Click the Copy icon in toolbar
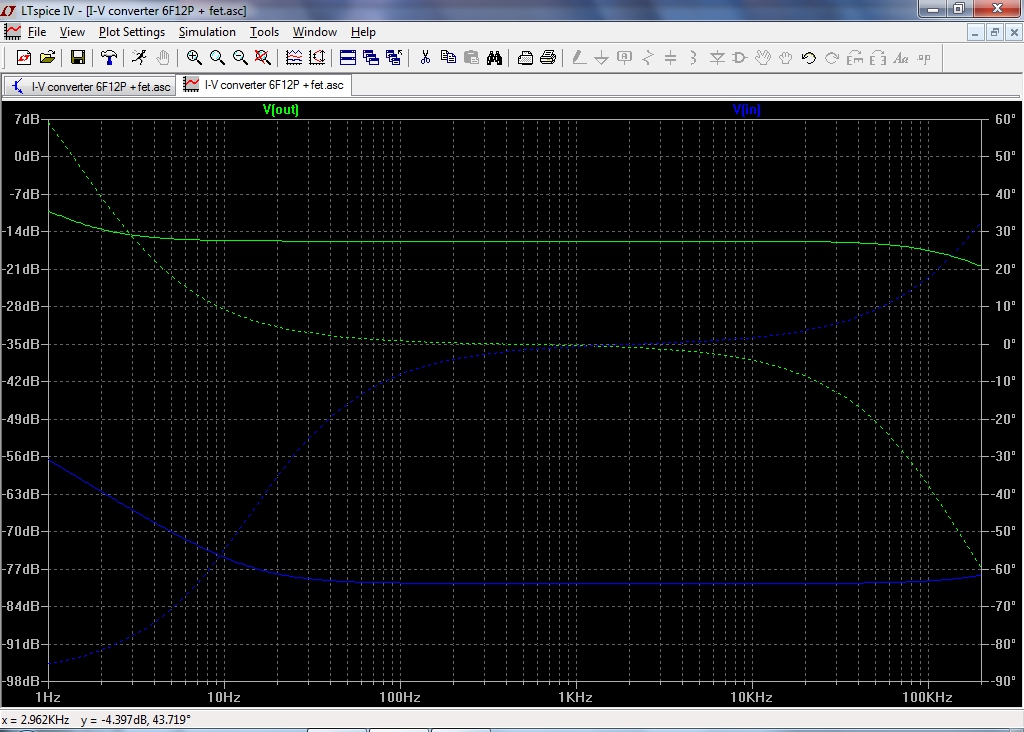Viewport: 1024px width, 732px height. [x=448, y=58]
